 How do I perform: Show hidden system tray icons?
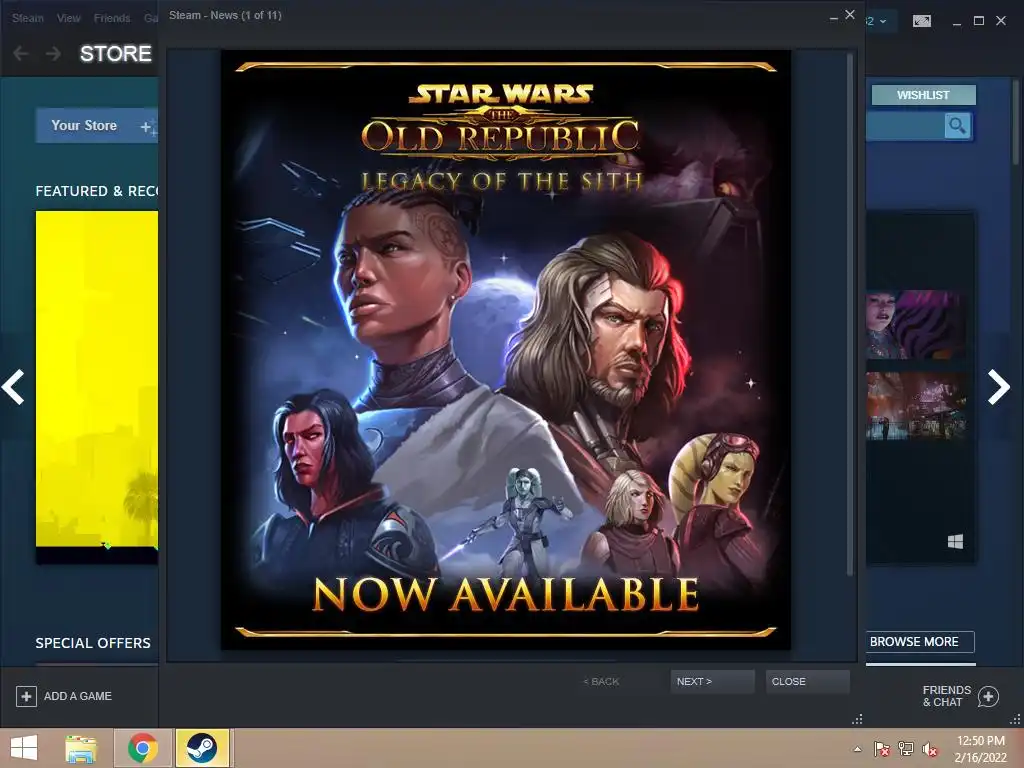pos(857,749)
